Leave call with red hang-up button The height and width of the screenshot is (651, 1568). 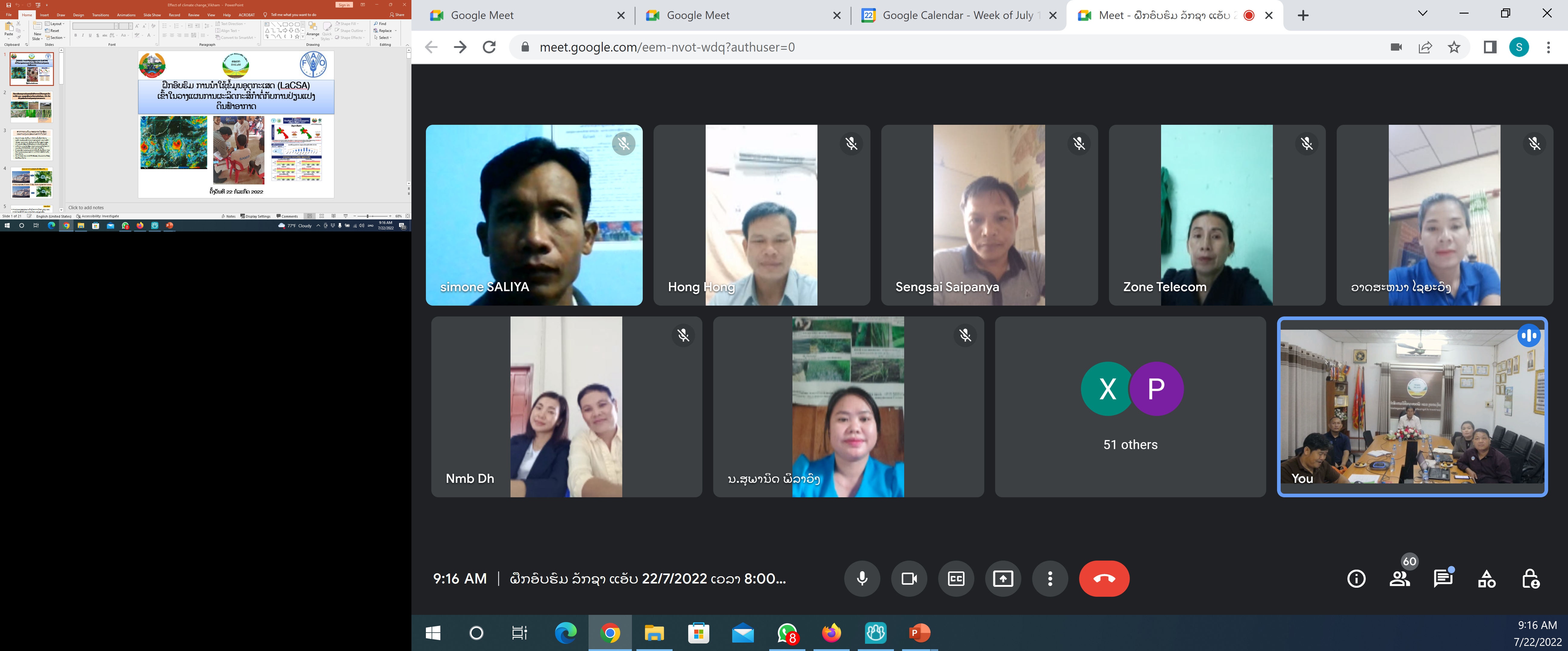[x=1104, y=579]
